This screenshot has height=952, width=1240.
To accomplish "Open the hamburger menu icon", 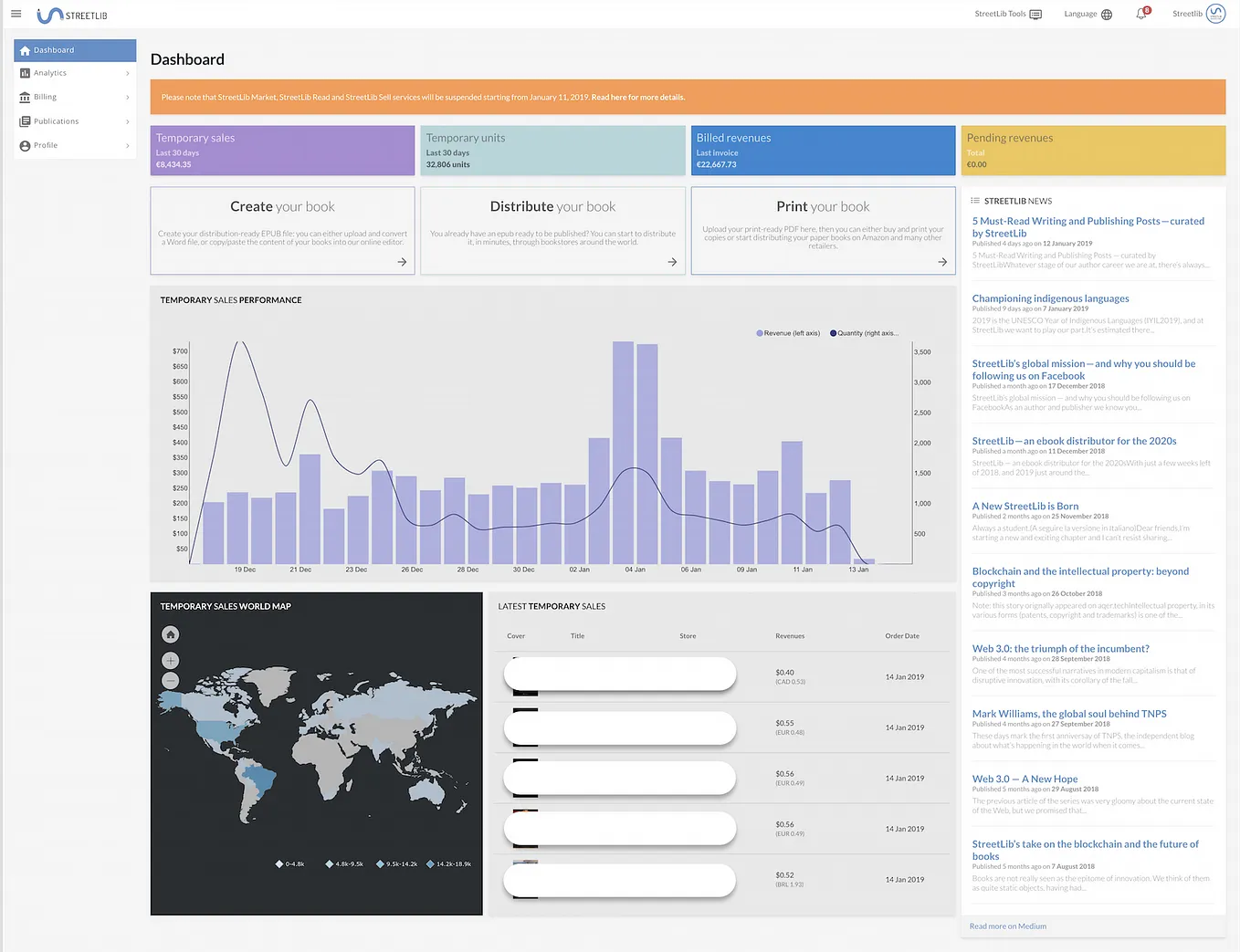I will point(16,14).
